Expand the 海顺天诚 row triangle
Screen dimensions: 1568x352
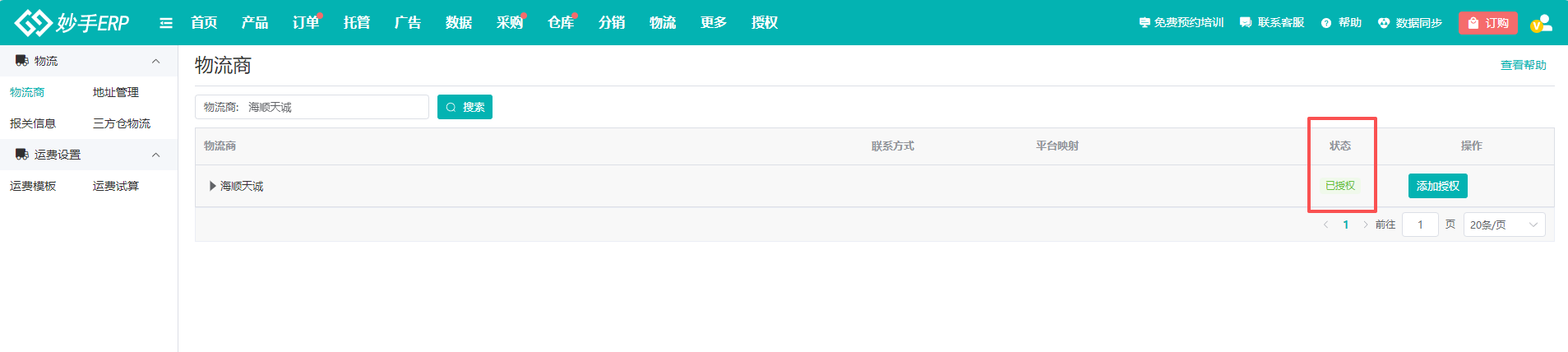[x=213, y=186]
